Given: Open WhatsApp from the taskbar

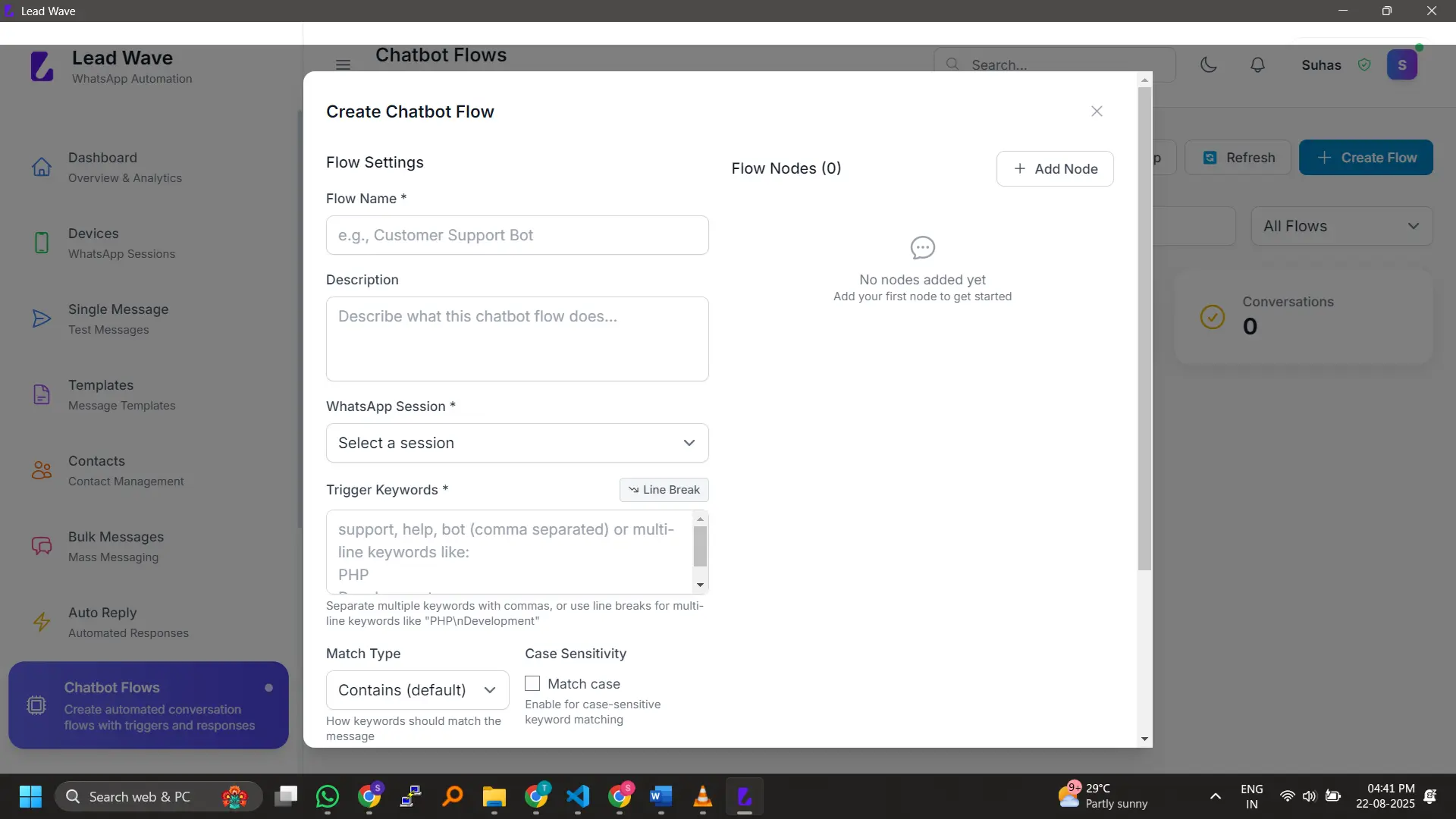Looking at the screenshot, I should [328, 796].
